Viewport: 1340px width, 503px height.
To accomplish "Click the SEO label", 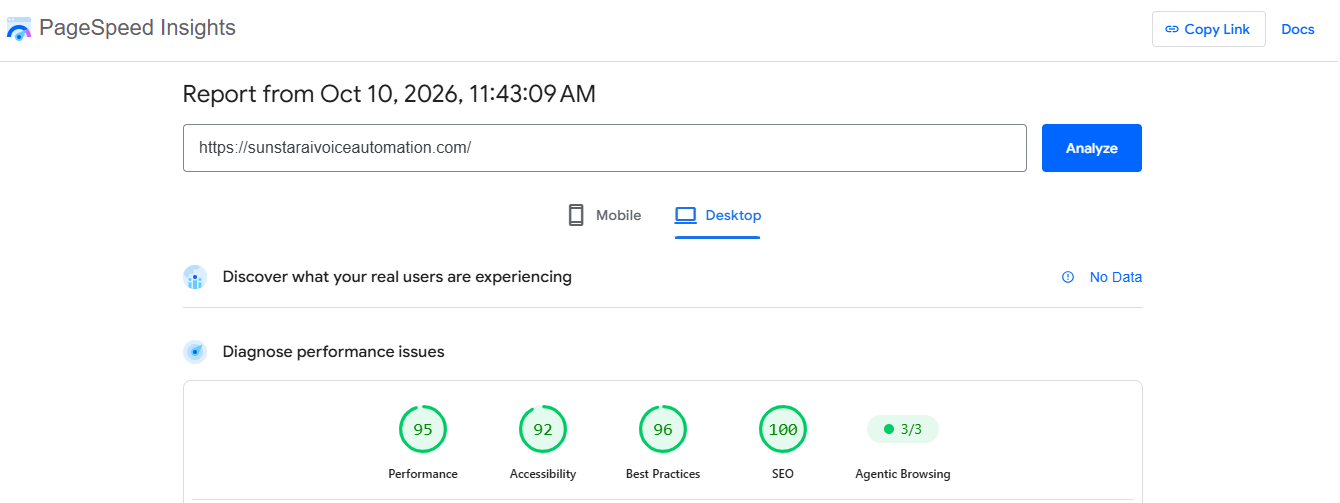I will point(783,474).
